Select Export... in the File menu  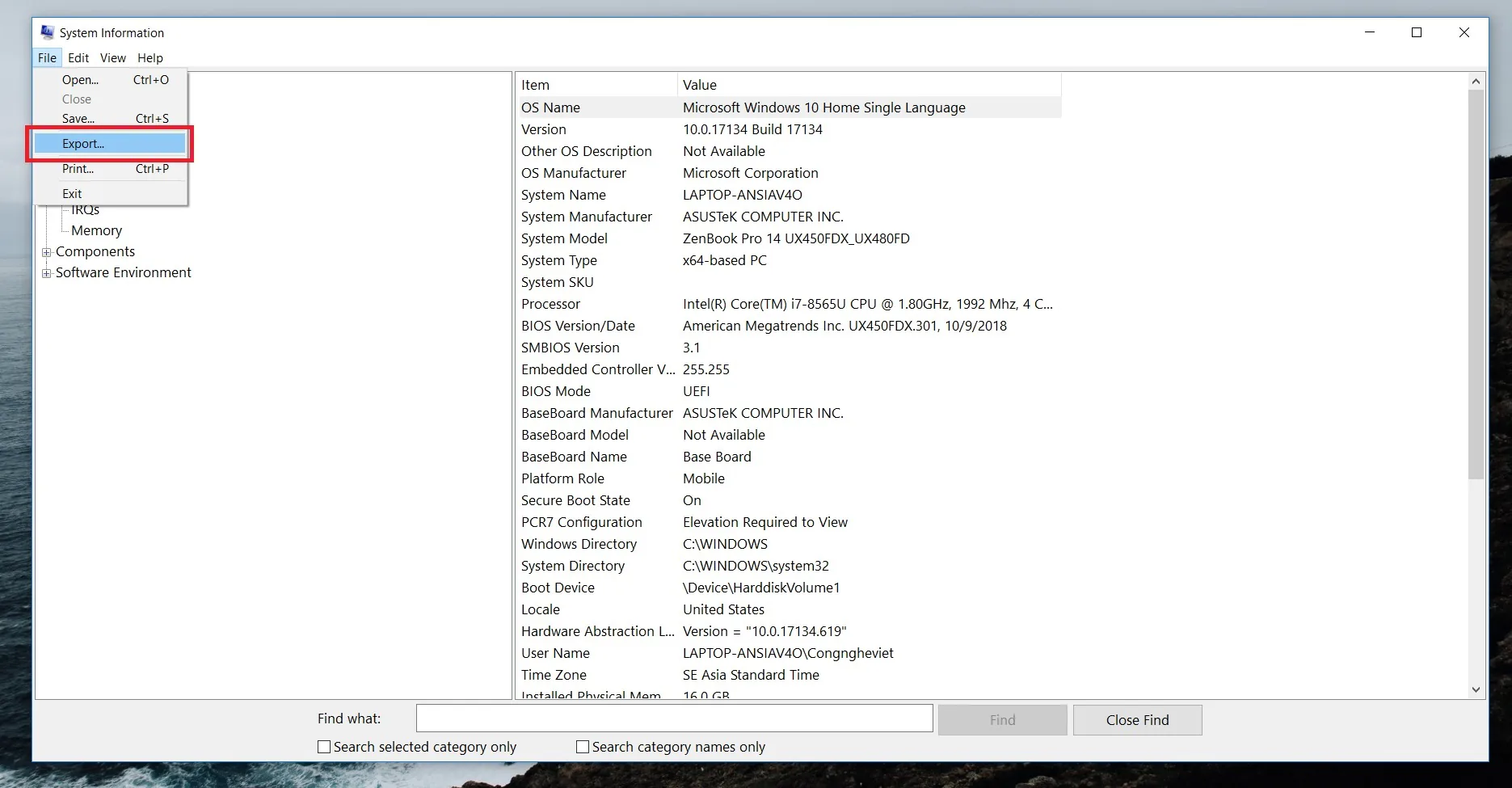(x=110, y=144)
